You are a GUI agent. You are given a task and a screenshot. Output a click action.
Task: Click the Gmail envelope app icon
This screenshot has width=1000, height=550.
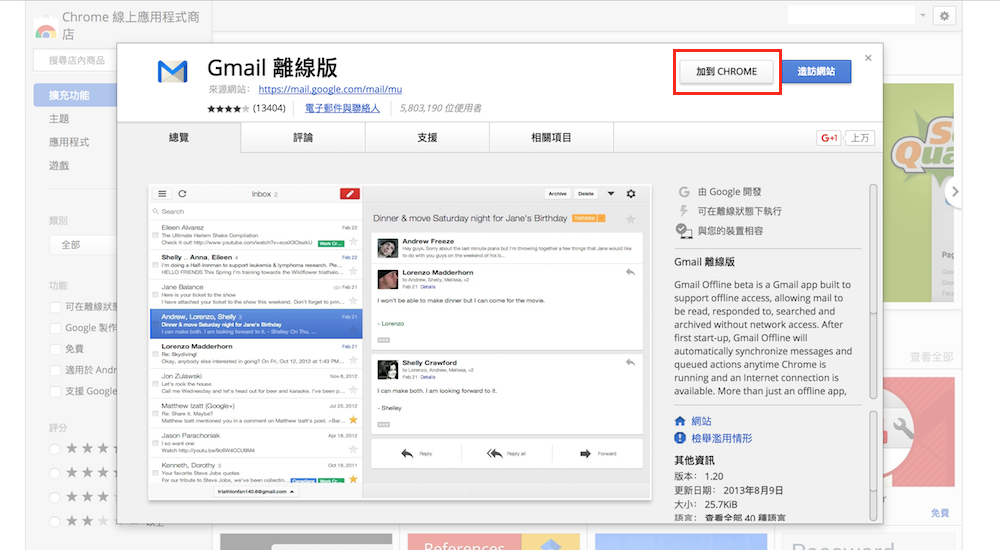[172, 73]
